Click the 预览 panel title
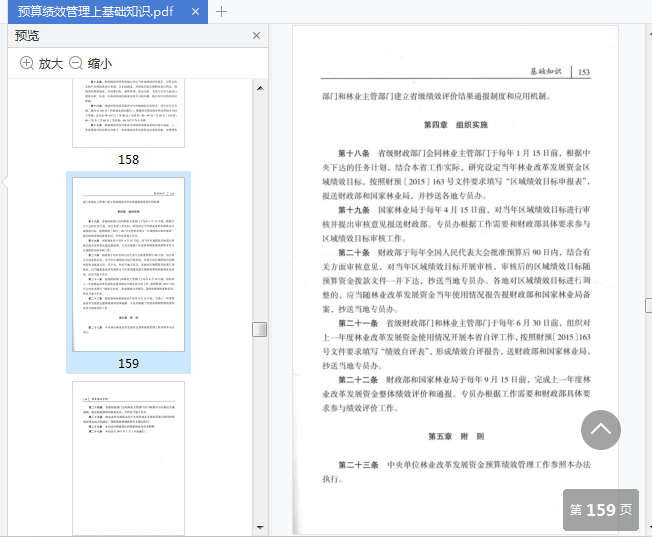This screenshot has width=652, height=537. [27, 36]
